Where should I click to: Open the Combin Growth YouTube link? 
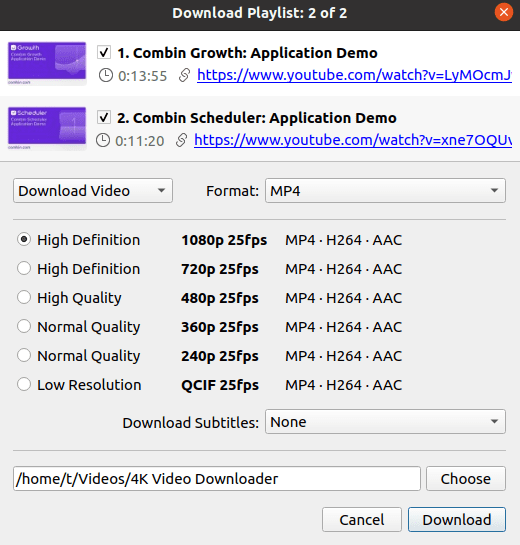354,75
